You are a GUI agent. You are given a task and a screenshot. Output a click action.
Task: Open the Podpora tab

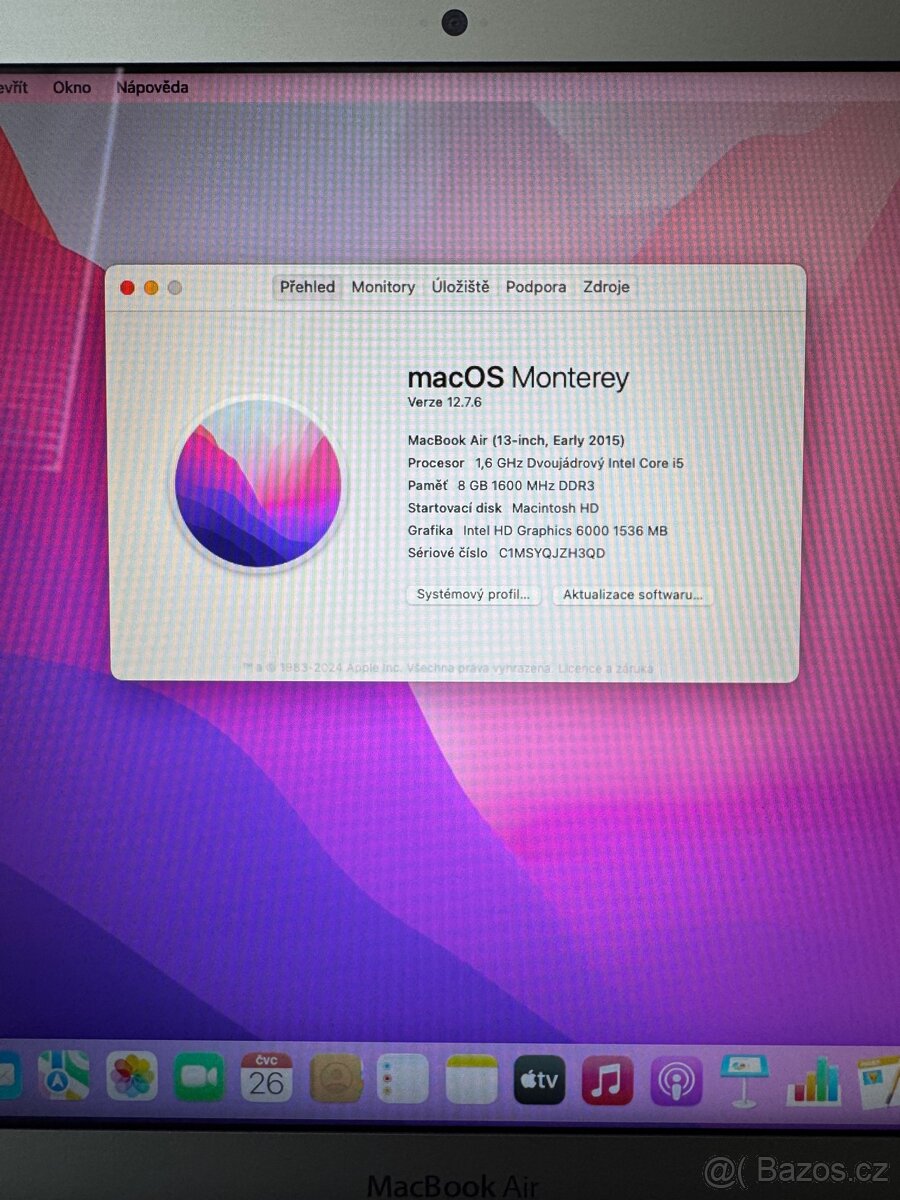(x=536, y=287)
